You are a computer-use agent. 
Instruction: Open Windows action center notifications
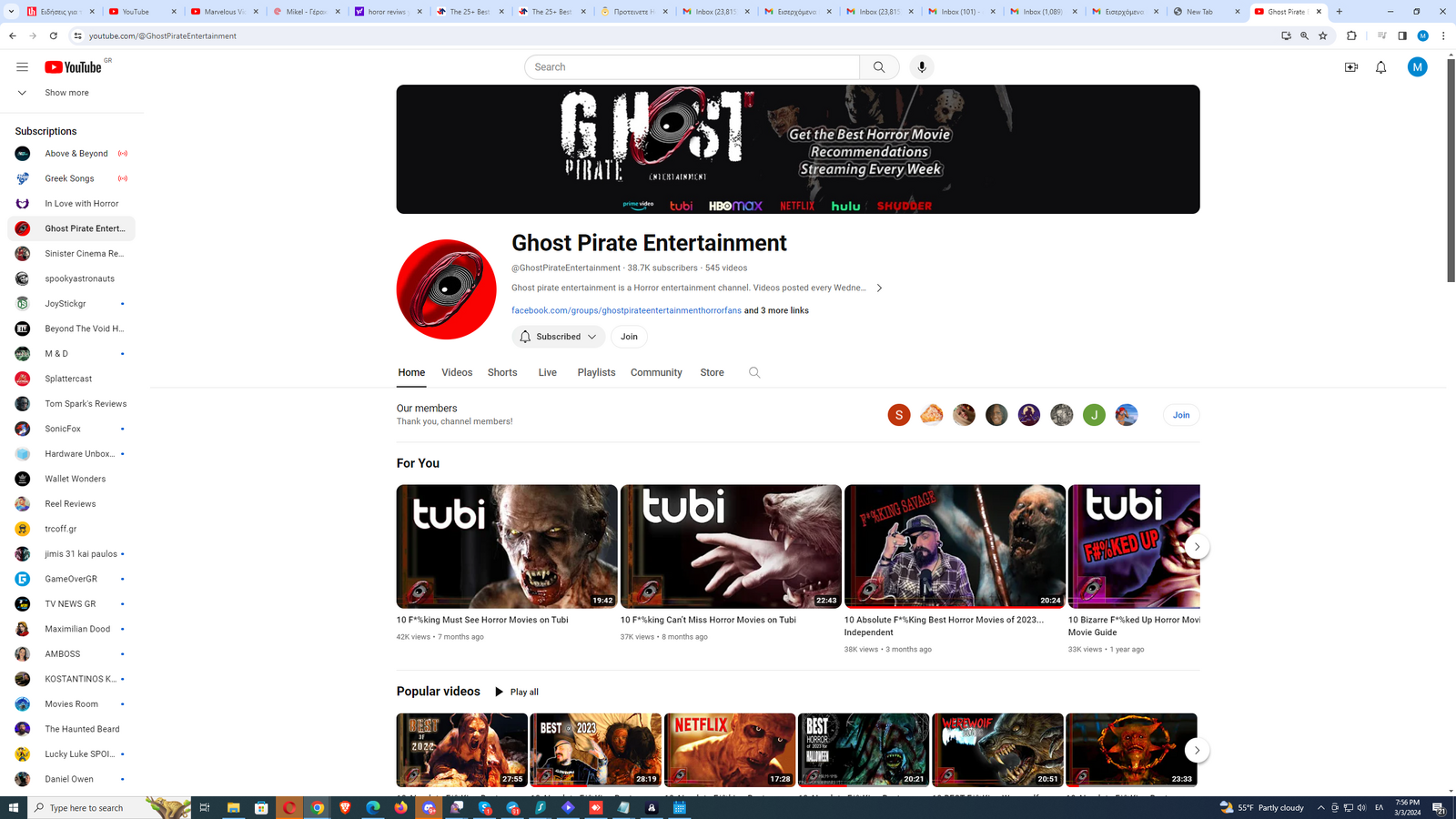tap(1439, 807)
